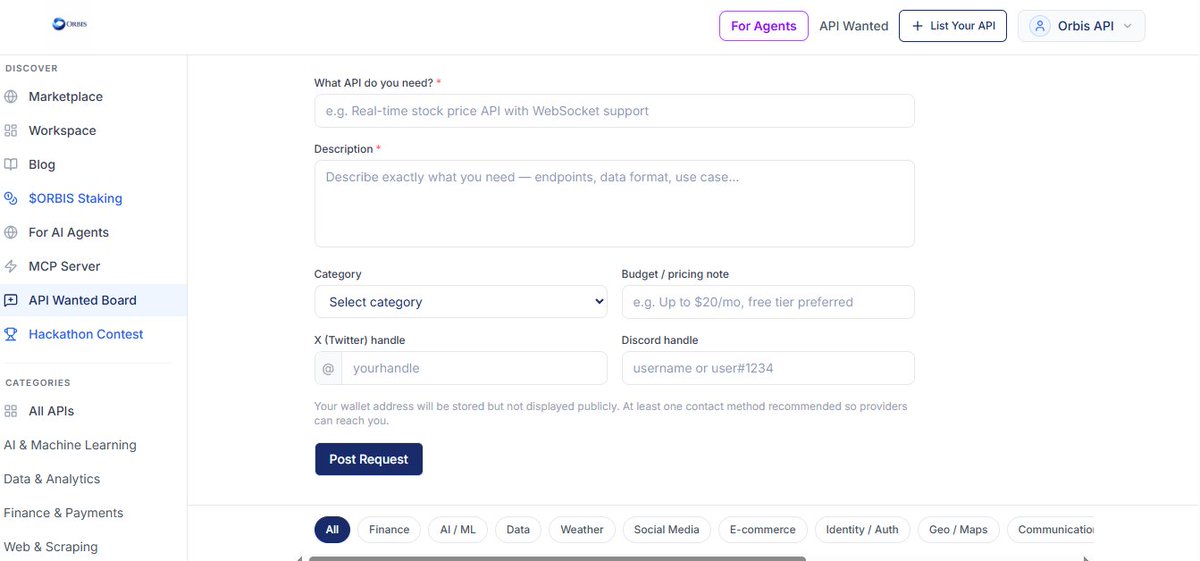Filter requests by Identity / Auth chip
The image size is (1200, 561).
click(x=862, y=530)
